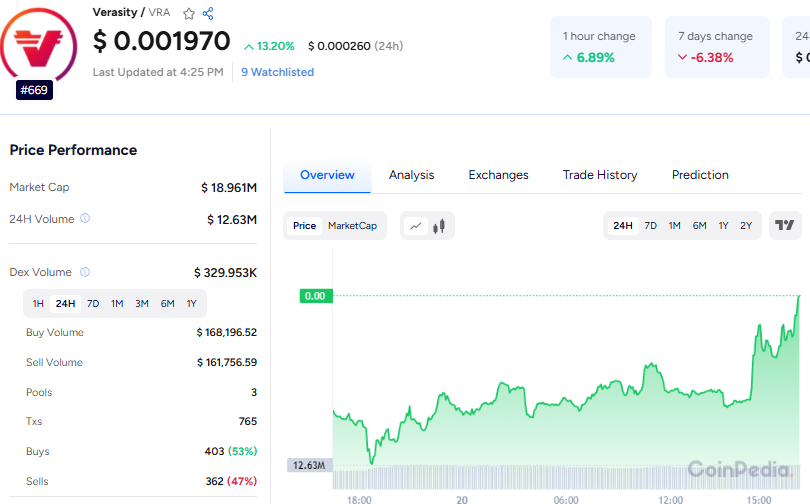The height and width of the screenshot is (504, 810).
Task: Select 6M Dex Volume period
Action: pyautogui.click(x=167, y=304)
